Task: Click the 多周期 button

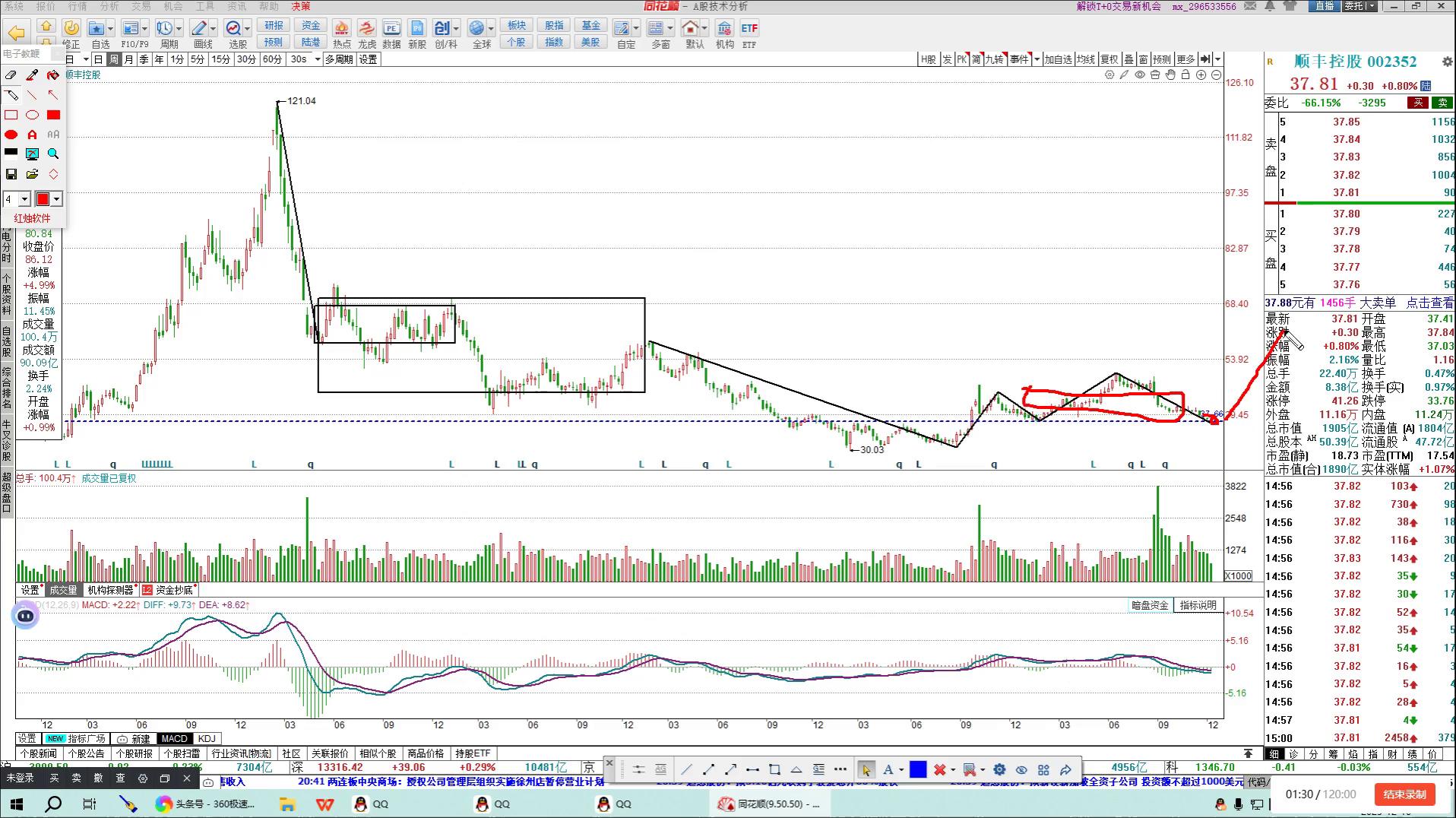Action: pos(339,59)
